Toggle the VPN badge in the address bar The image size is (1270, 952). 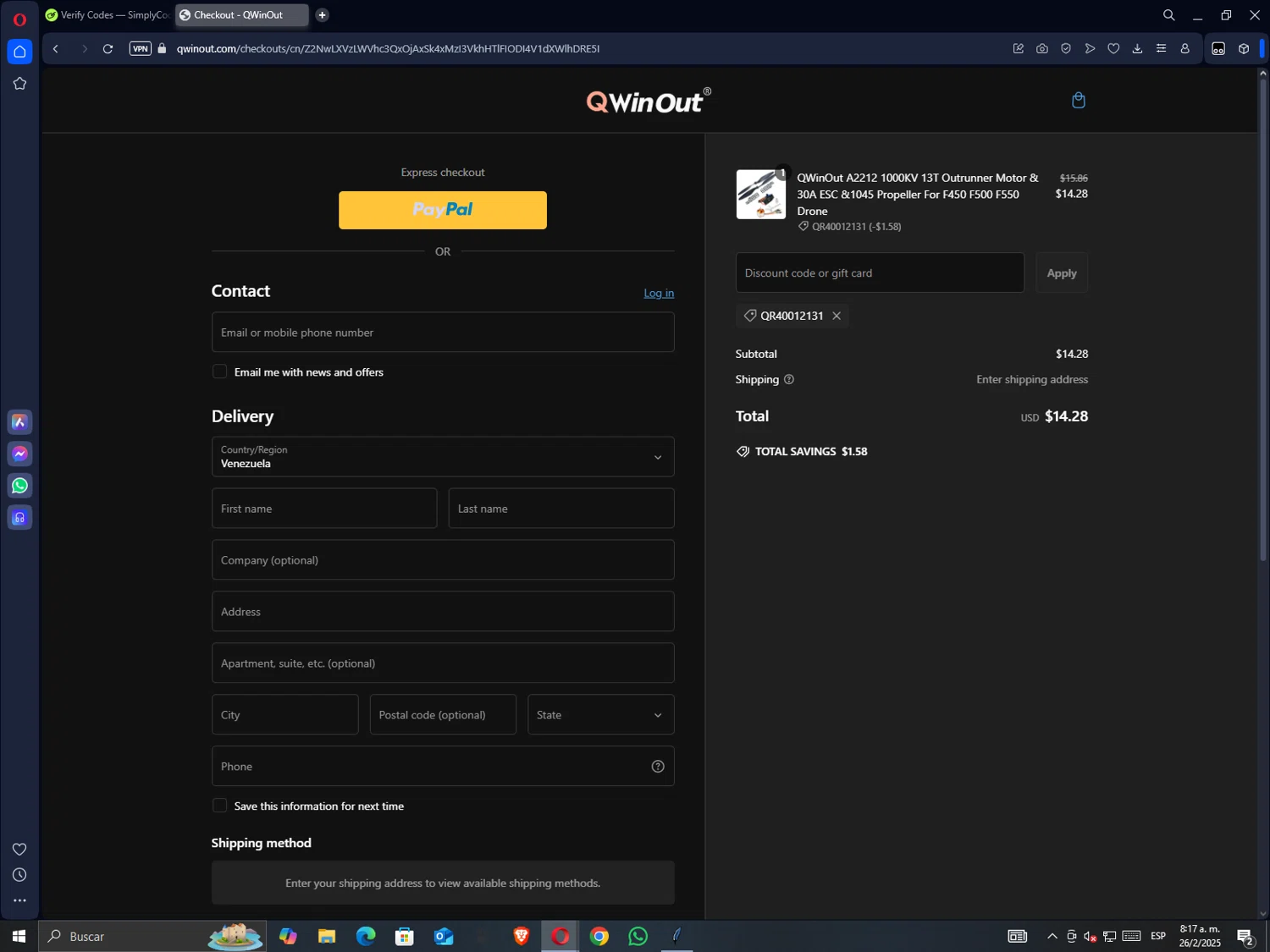(141, 49)
